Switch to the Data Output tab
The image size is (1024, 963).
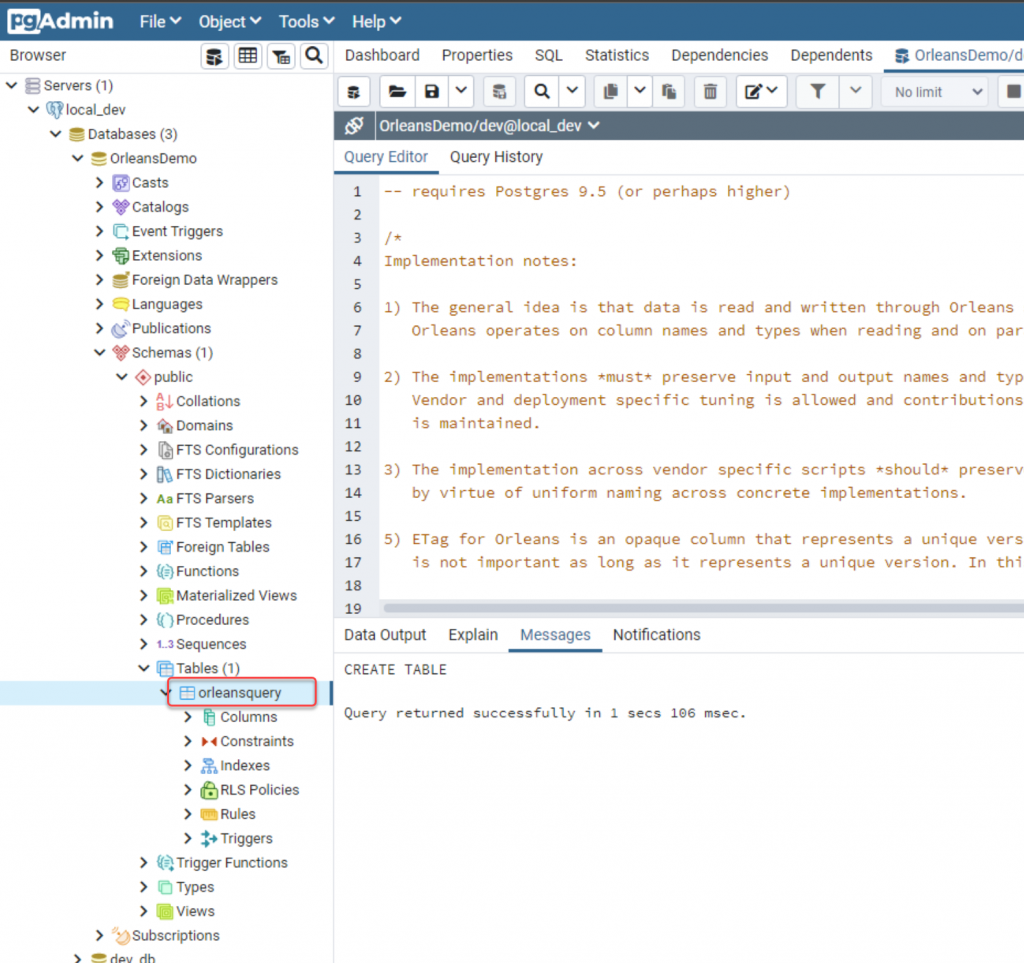[385, 635]
